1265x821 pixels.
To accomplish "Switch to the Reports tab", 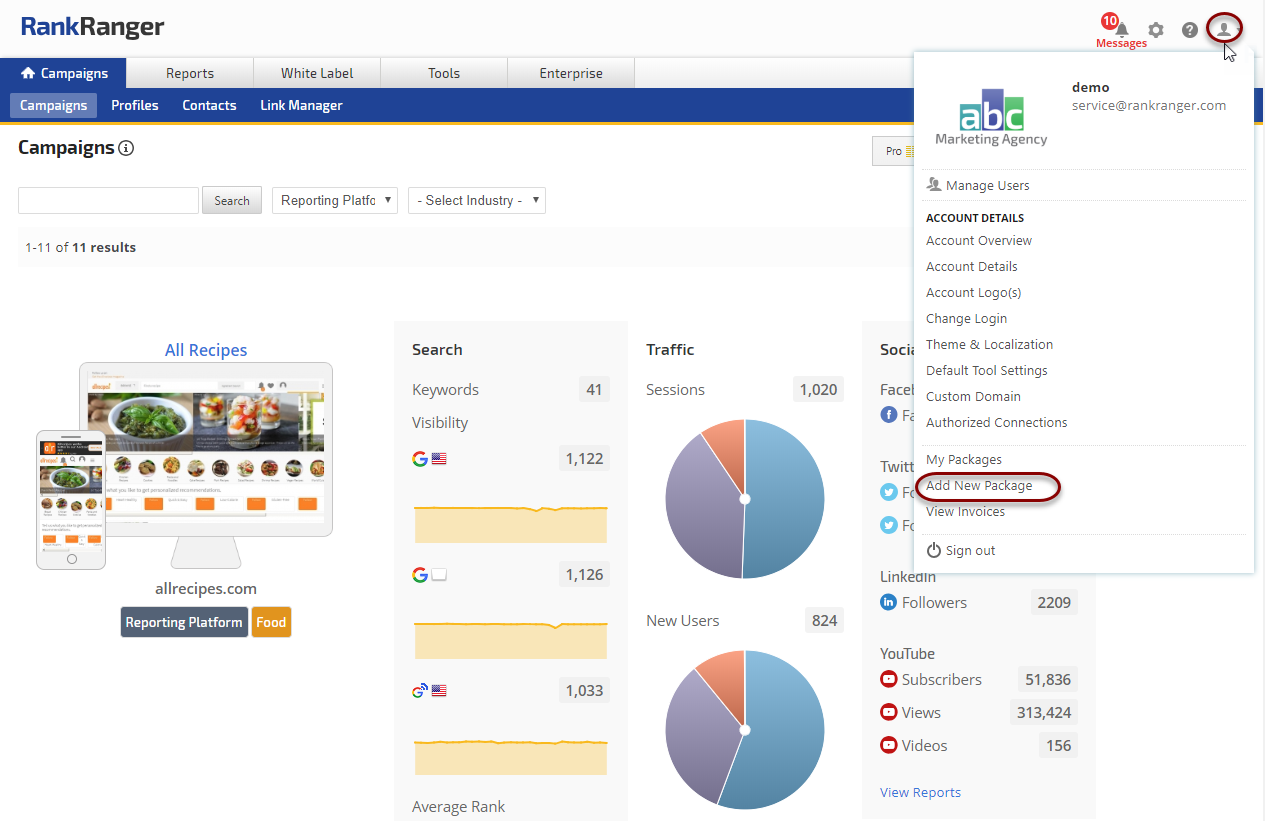I will (190, 73).
